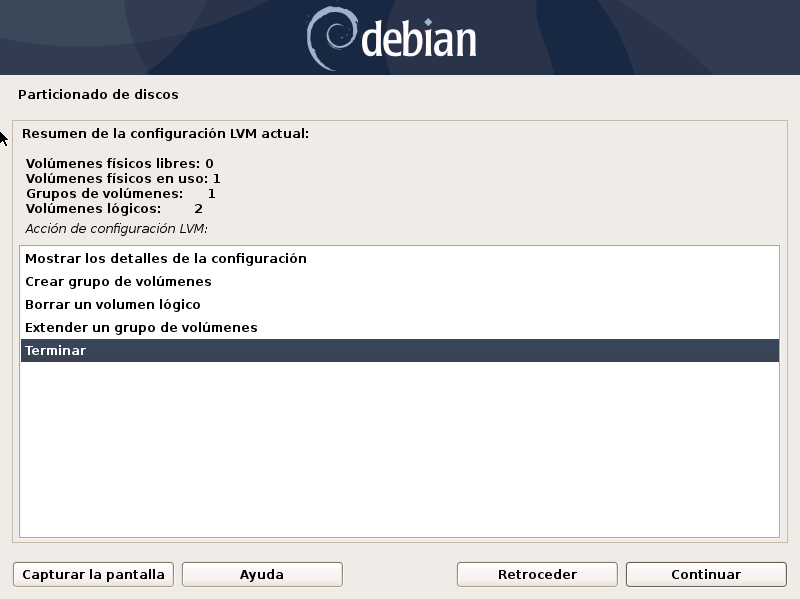Click the debian wordmark in the banner

418,40
